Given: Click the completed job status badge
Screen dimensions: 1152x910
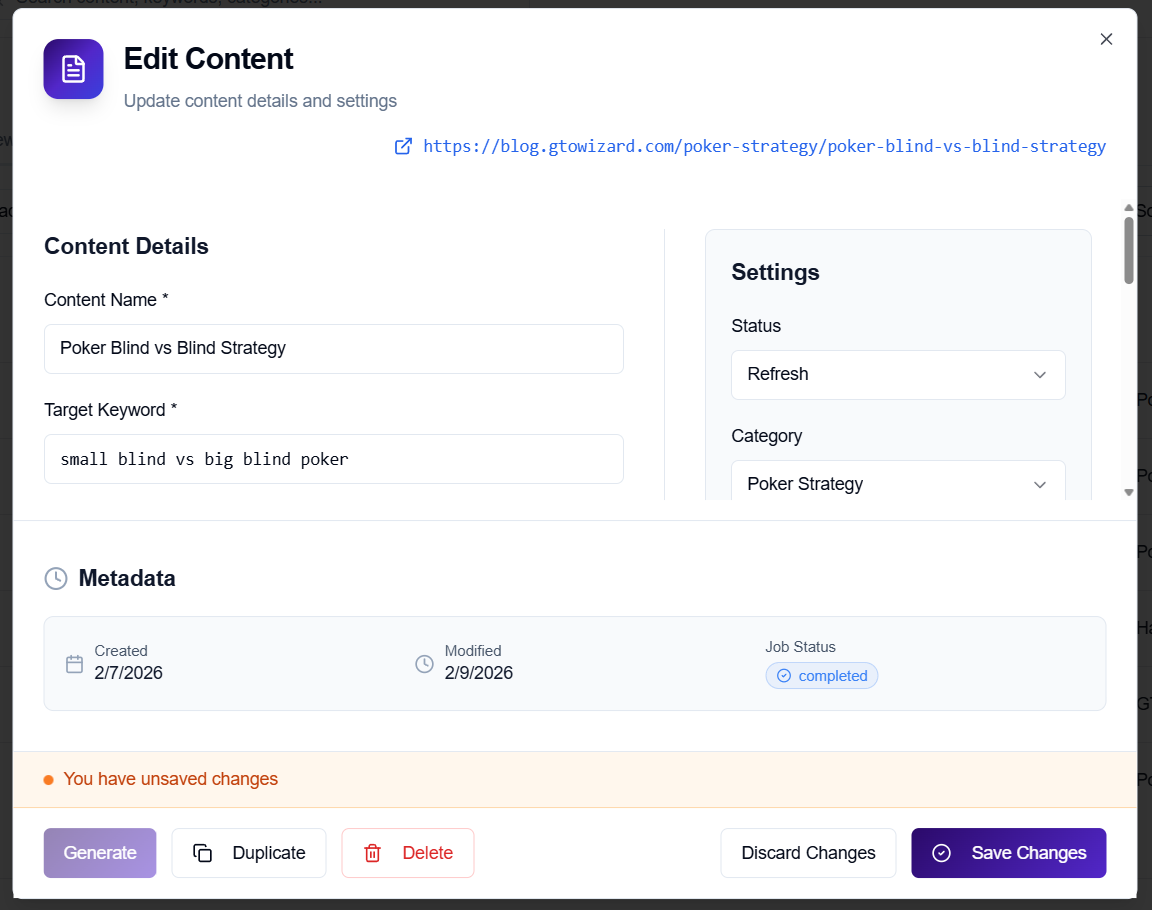Looking at the screenshot, I should (x=821, y=675).
